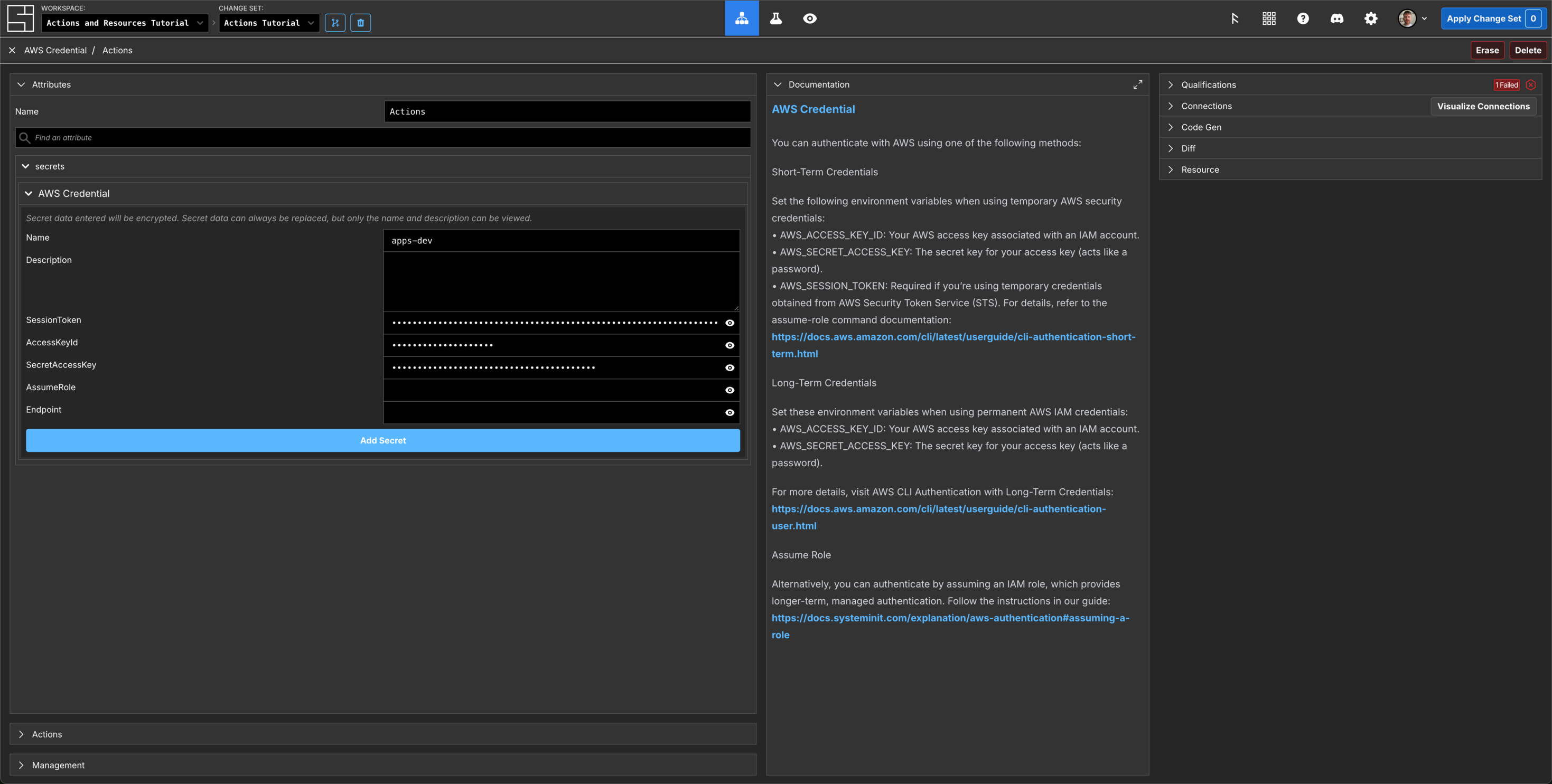Click the 'Actions' breadcrumb text
This screenshot has height=784, width=1552.
pos(117,51)
